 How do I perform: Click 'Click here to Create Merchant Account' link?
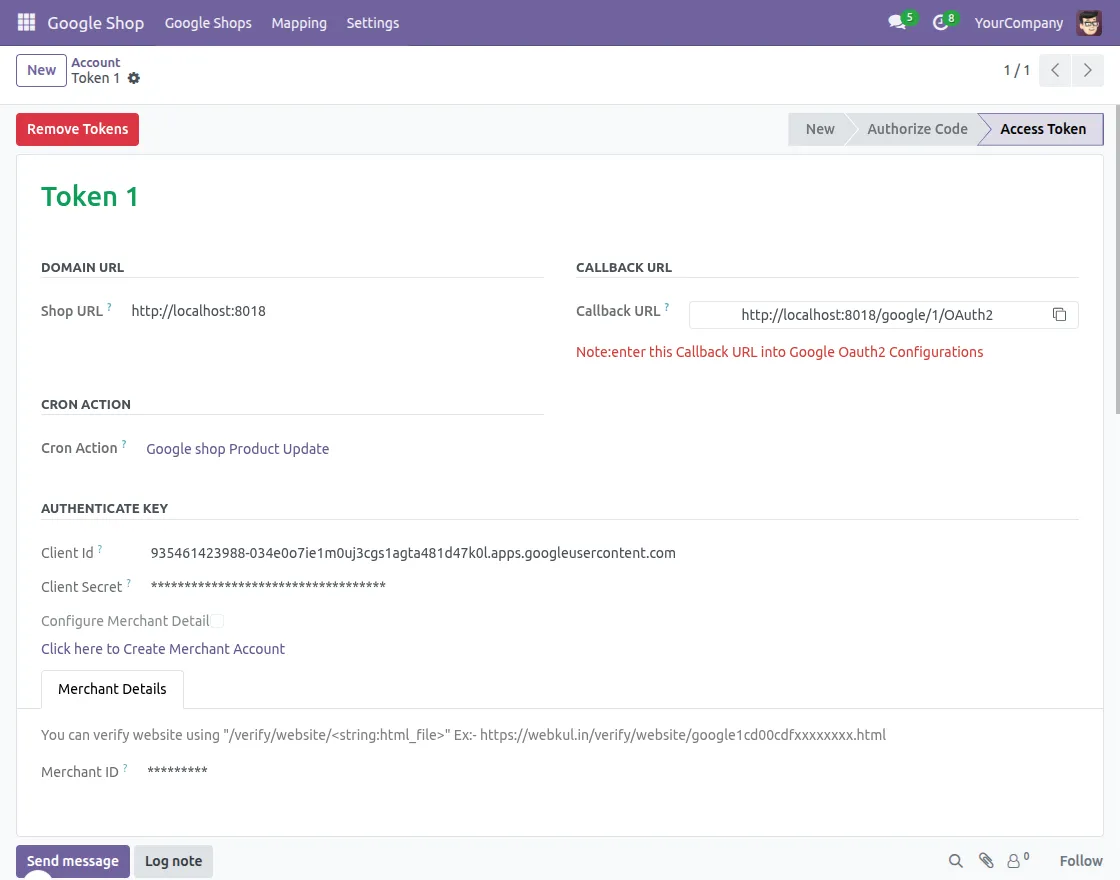tap(163, 649)
